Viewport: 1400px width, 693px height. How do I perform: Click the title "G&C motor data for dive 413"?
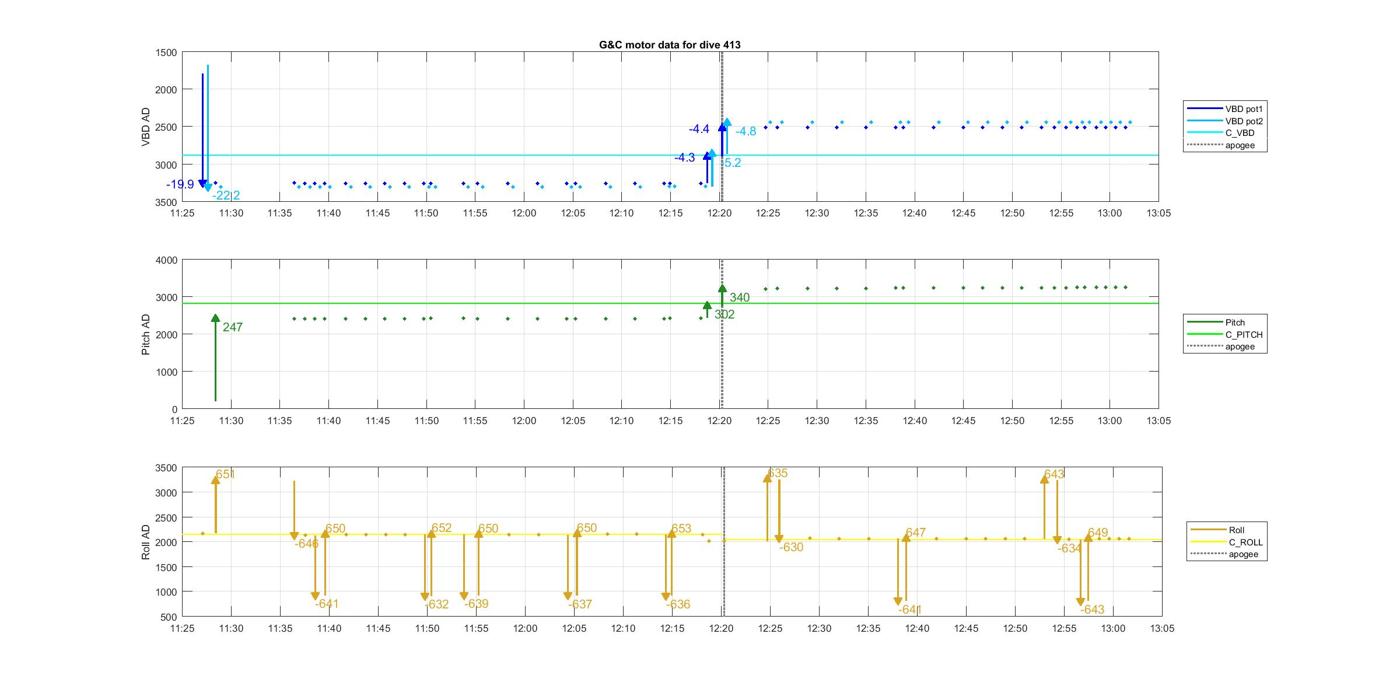(x=669, y=45)
